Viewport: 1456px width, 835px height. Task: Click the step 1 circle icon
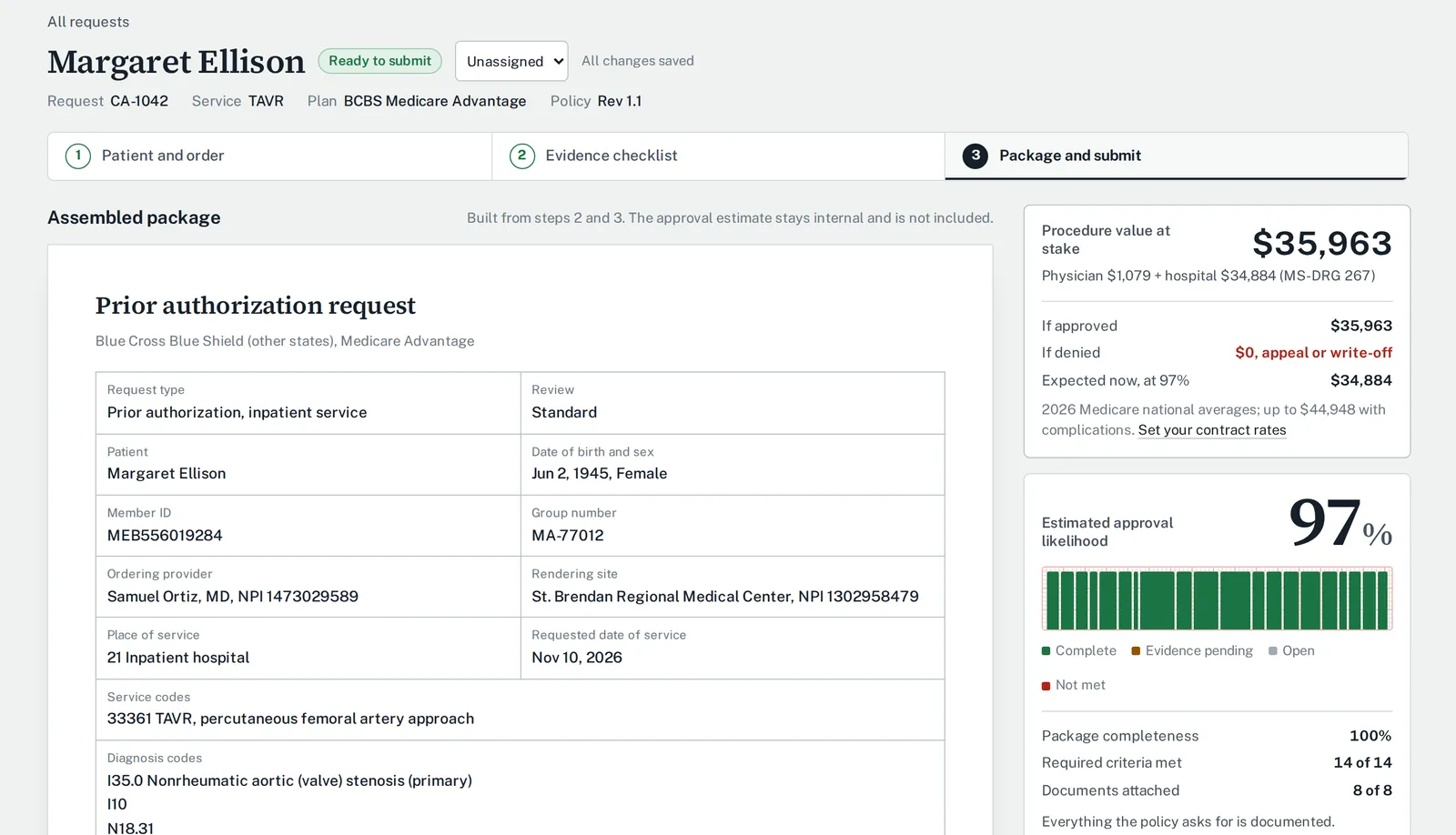point(78,156)
